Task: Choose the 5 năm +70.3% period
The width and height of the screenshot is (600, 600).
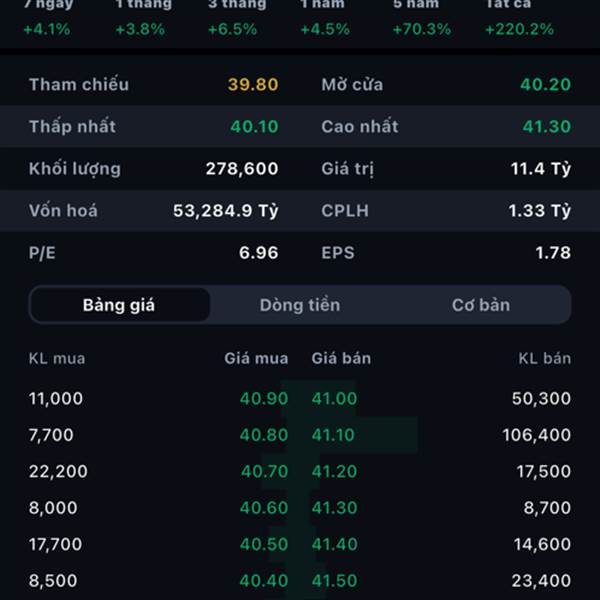Action: click(x=421, y=18)
